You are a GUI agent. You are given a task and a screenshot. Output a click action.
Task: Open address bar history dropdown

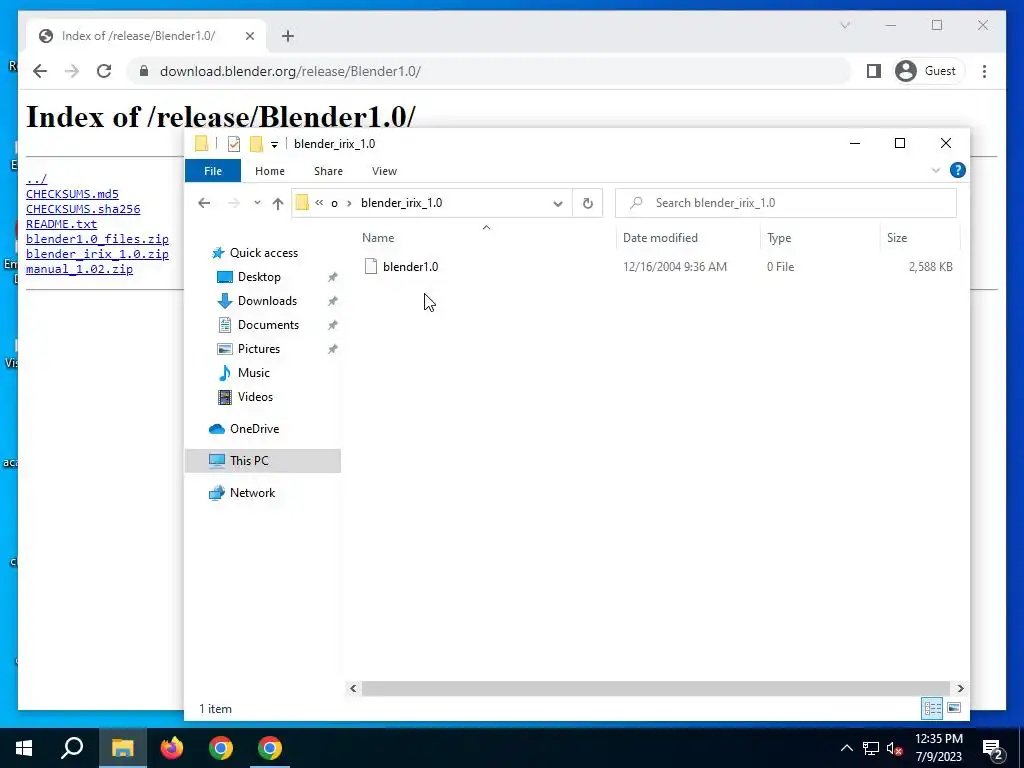558,203
